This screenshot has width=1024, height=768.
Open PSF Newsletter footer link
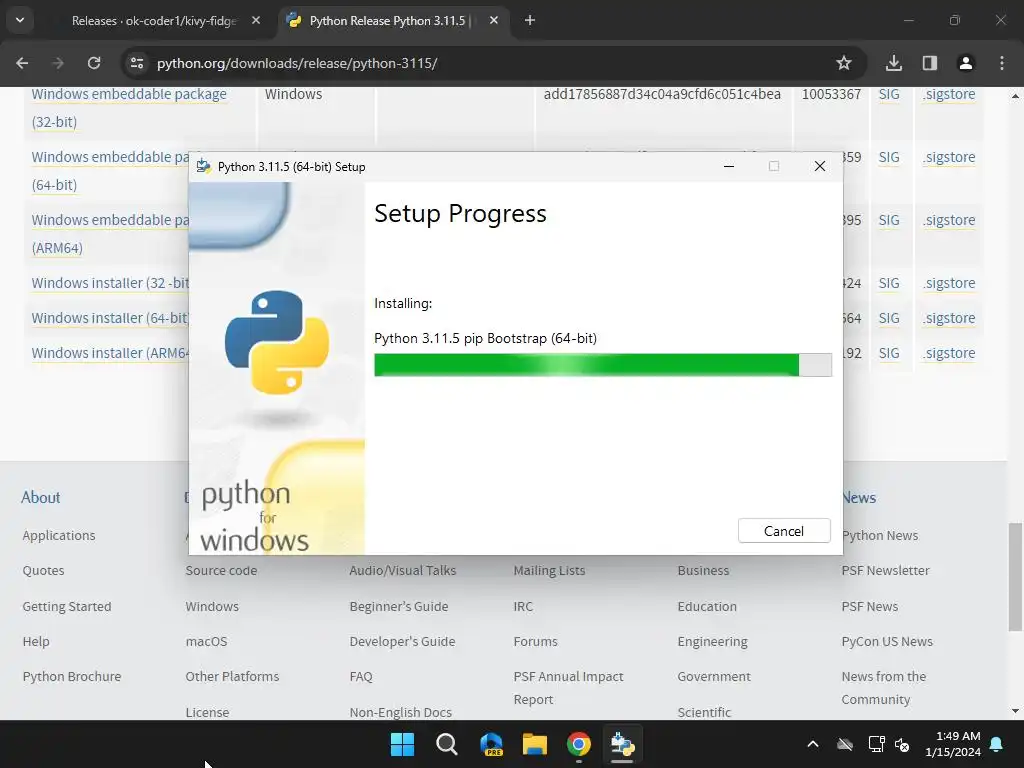[x=886, y=571]
